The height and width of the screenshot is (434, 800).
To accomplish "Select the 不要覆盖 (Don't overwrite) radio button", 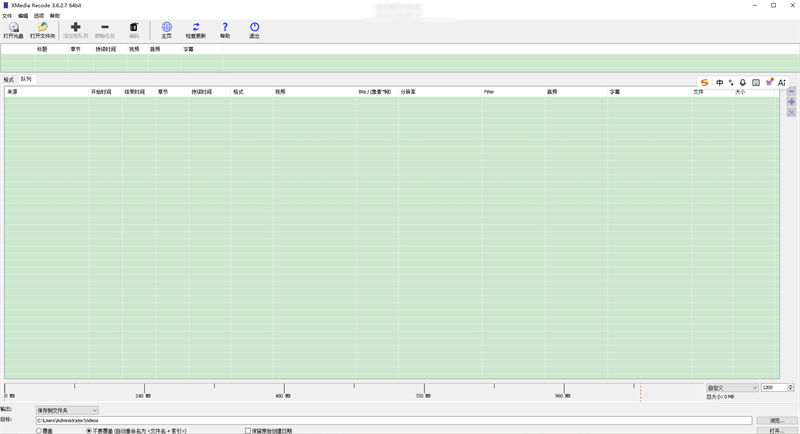I will click(89, 430).
